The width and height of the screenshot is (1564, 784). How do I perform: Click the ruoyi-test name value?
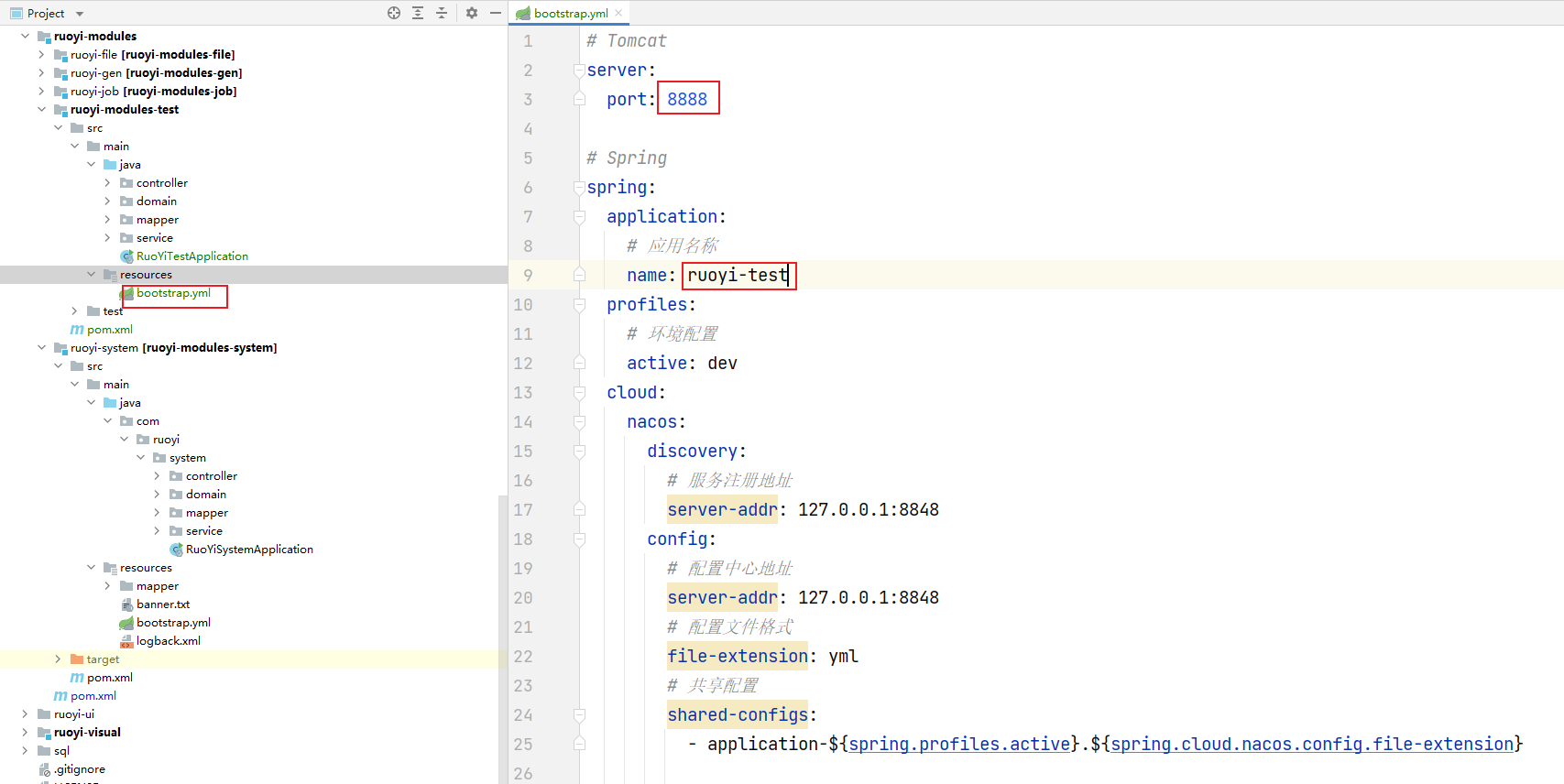(738, 275)
